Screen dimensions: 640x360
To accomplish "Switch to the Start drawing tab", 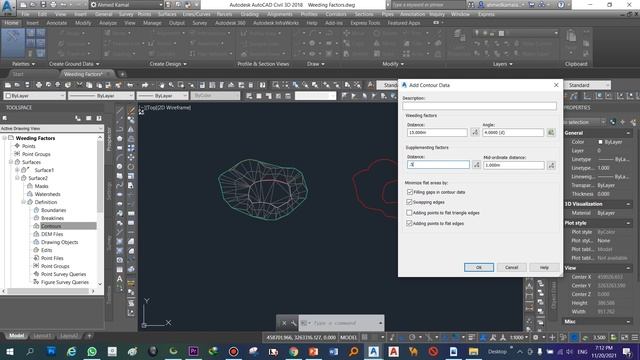I will click(18, 74).
